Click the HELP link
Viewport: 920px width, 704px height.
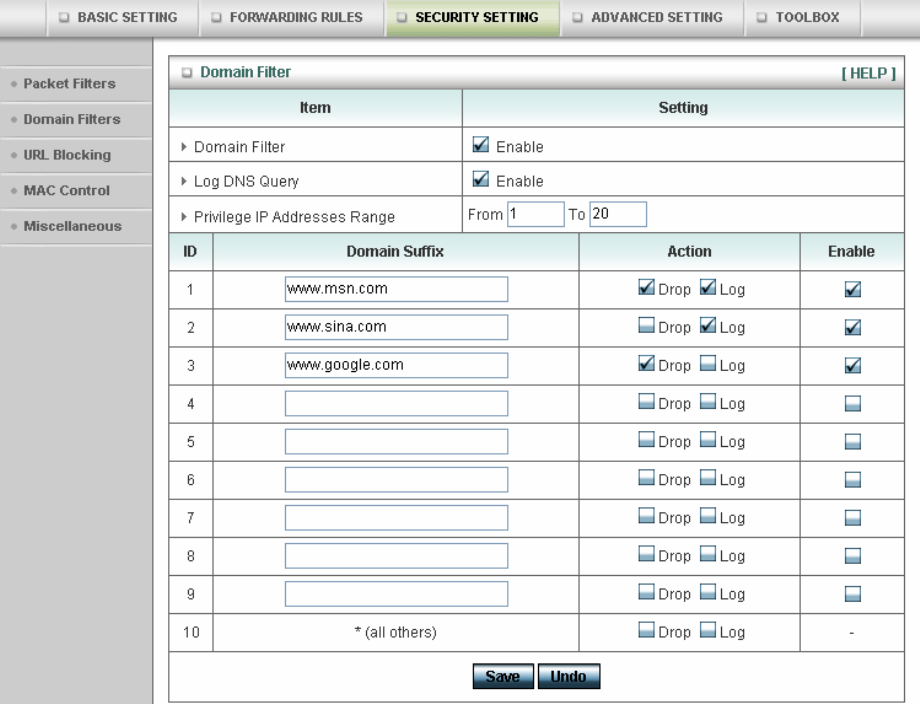tap(868, 73)
